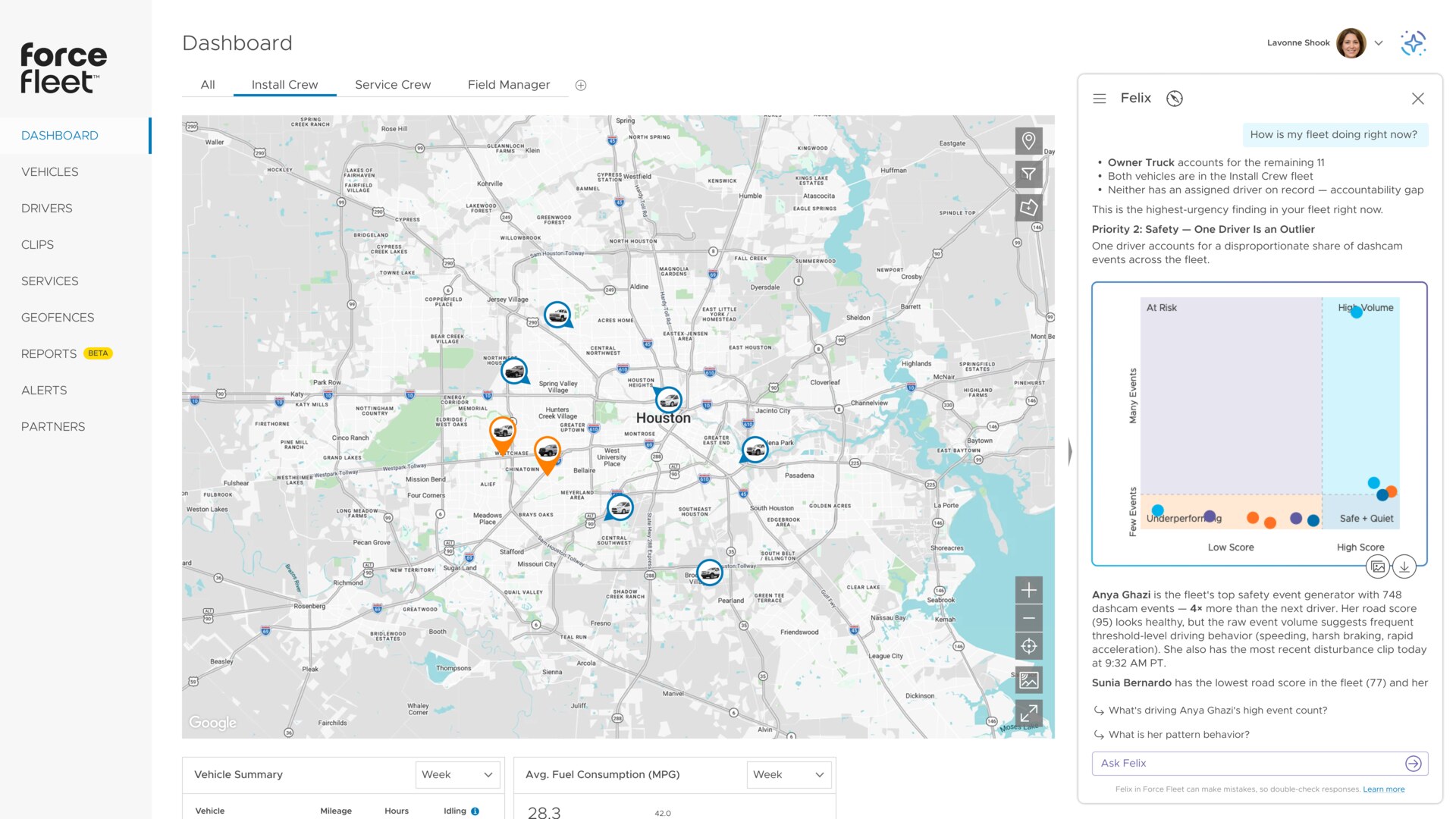Viewport: 1456px width, 819px height.
Task: Open Felix panel hamburger menu
Action: [1100, 99]
